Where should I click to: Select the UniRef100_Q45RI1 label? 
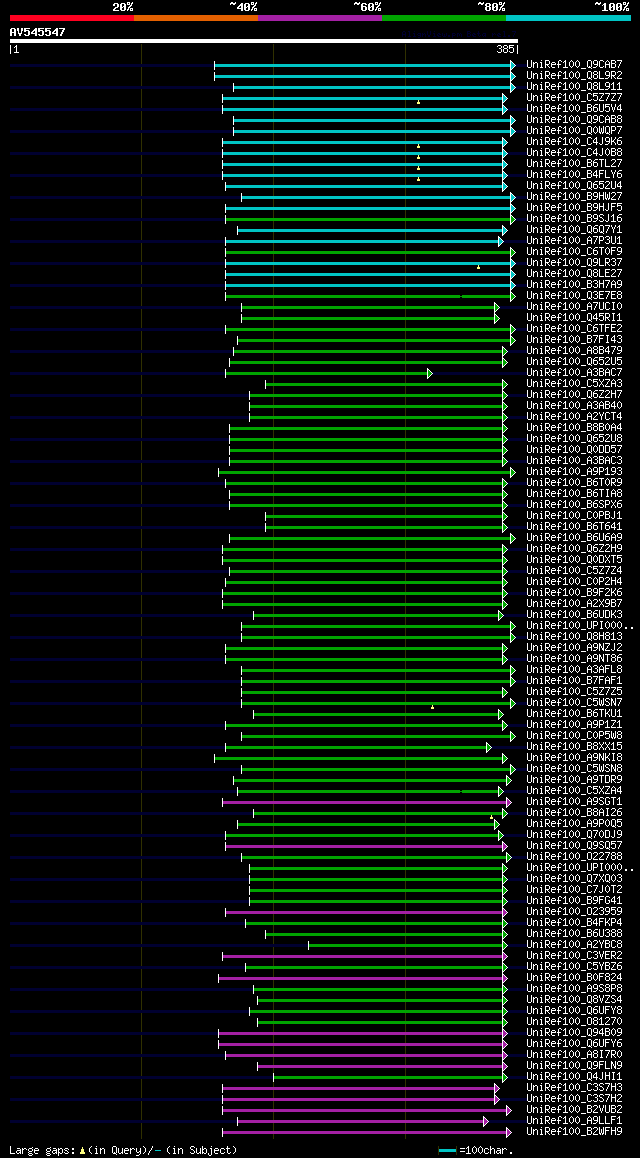pos(574,318)
